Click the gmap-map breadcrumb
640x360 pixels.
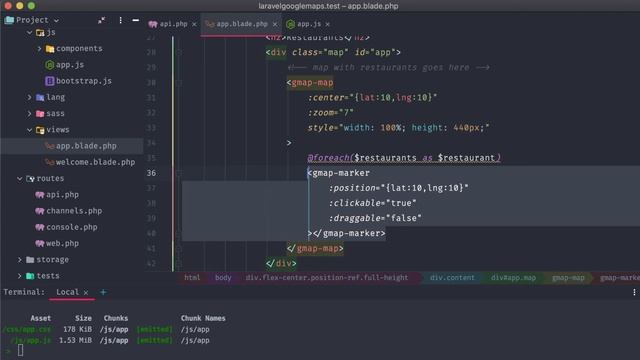click(x=568, y=278)
